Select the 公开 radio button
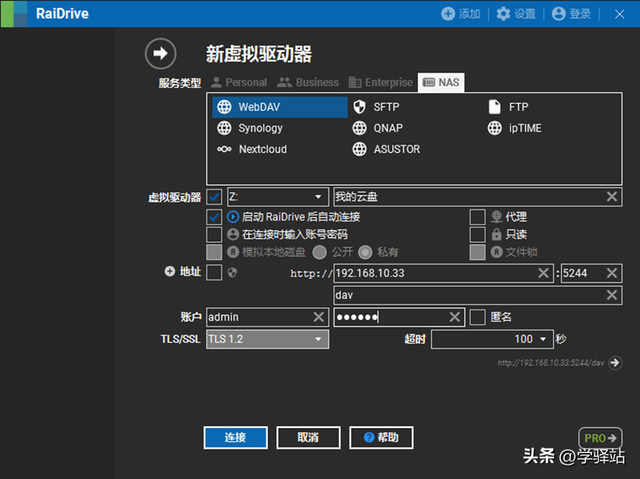Viewport: 640px width, 479px height. (x=320, y=252)
